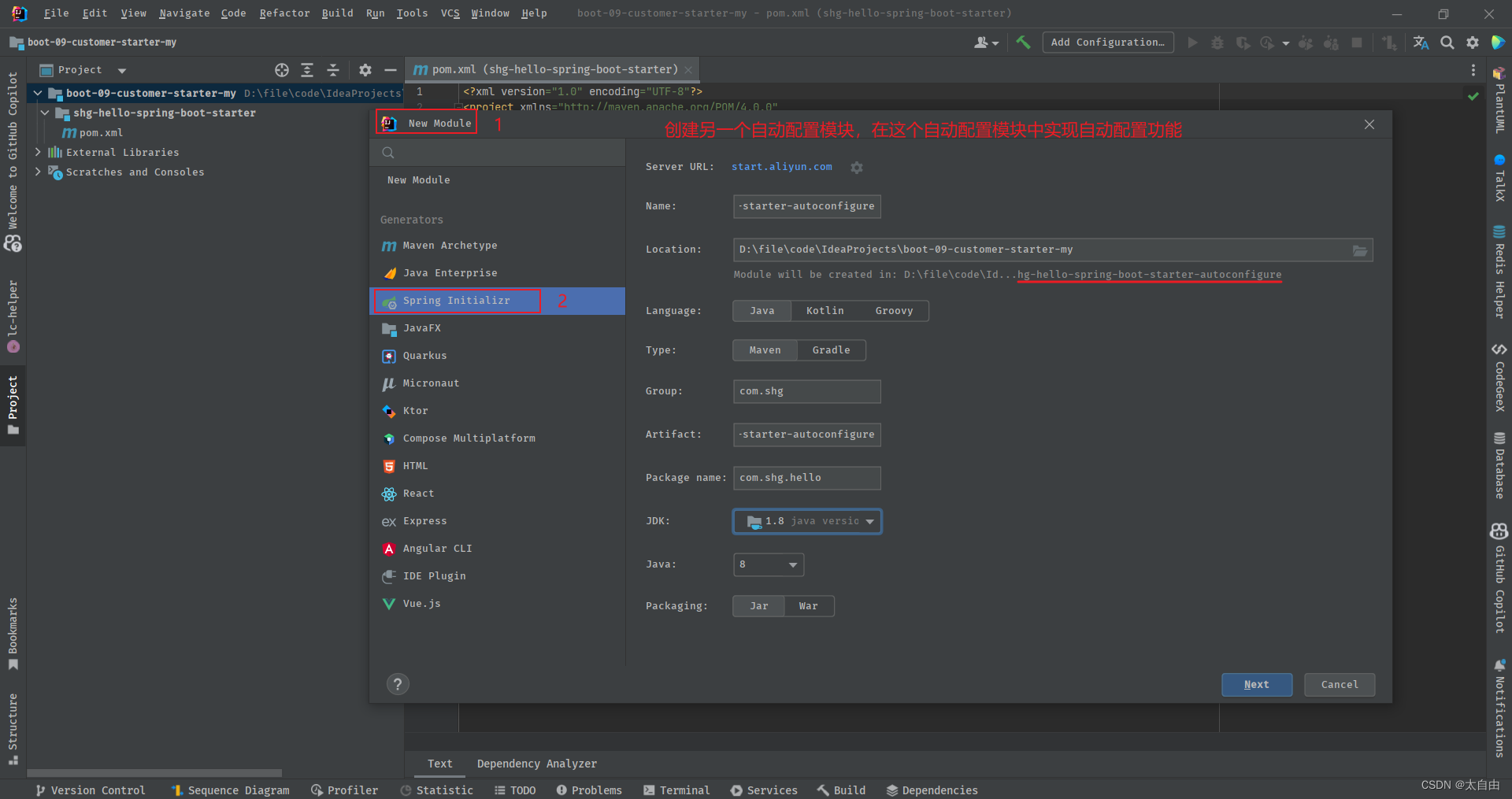Viewport: 1512px width, 799px height.
Task: Select Groovy as the language
Action: point(894,311)
